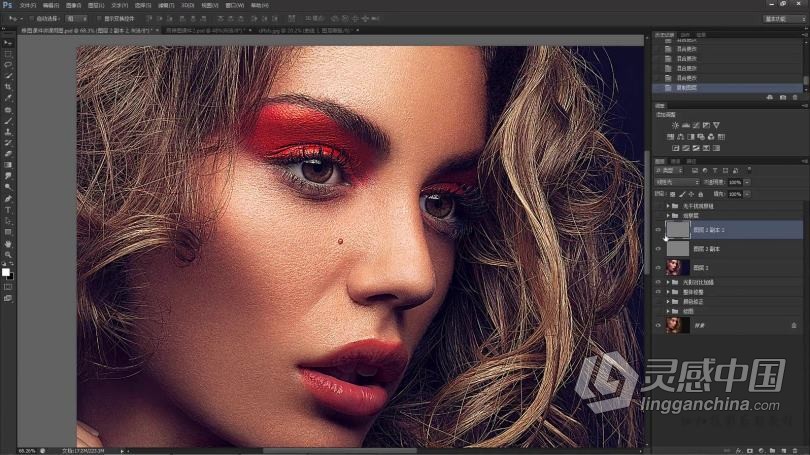The height and width of the screenshot is (455, 810).
Task: Click the foreground color swatch
Action: 6,272
